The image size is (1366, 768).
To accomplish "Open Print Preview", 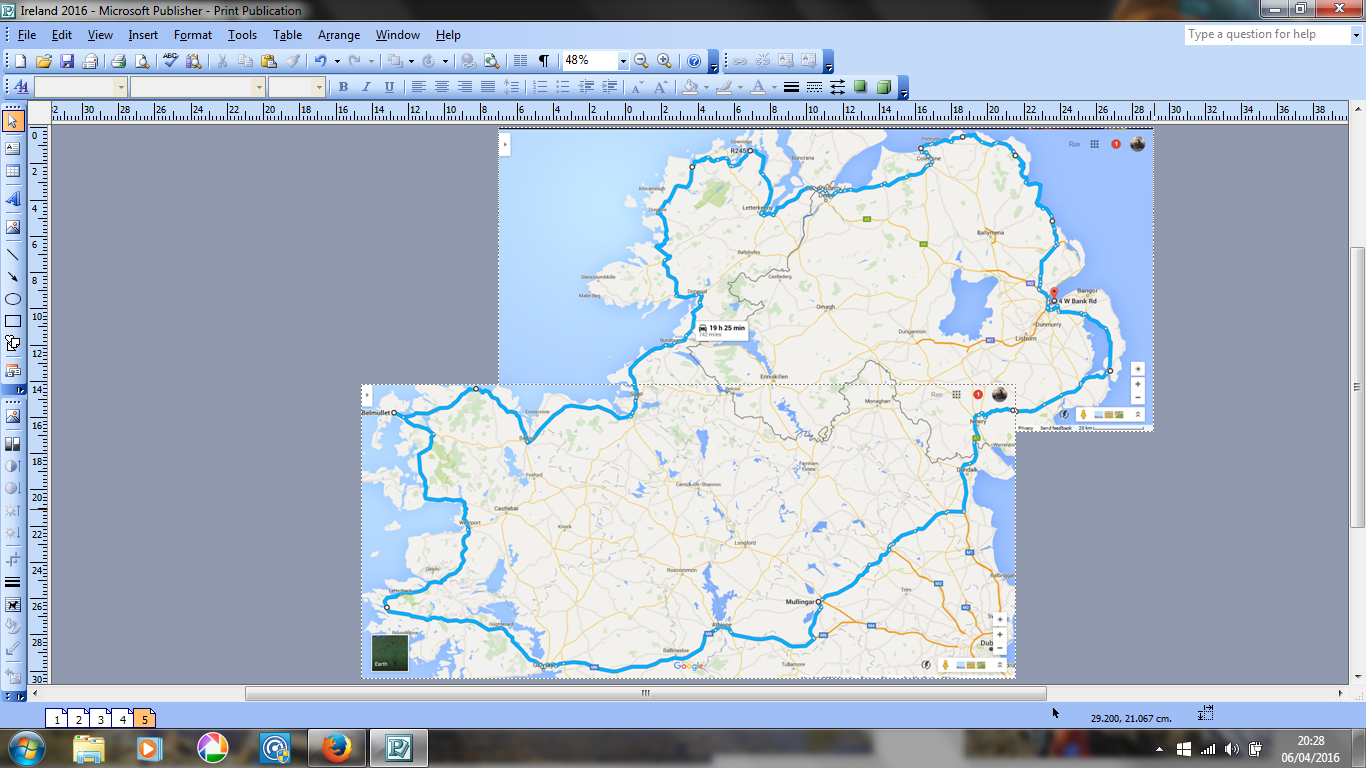I will click(x=141, y=61).
